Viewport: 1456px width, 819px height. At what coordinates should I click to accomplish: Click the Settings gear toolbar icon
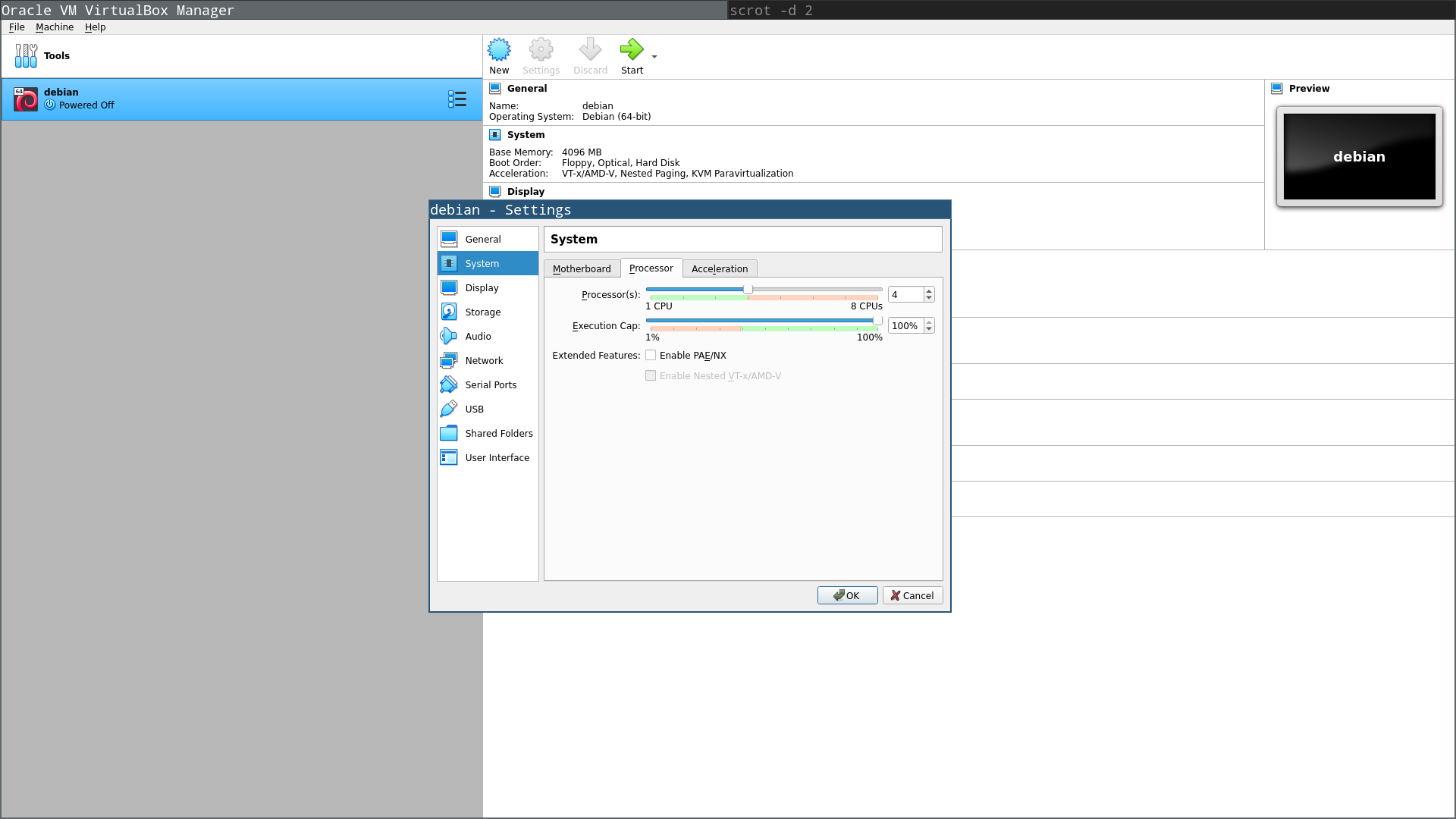pyautogui.click(x=541, y=50)
